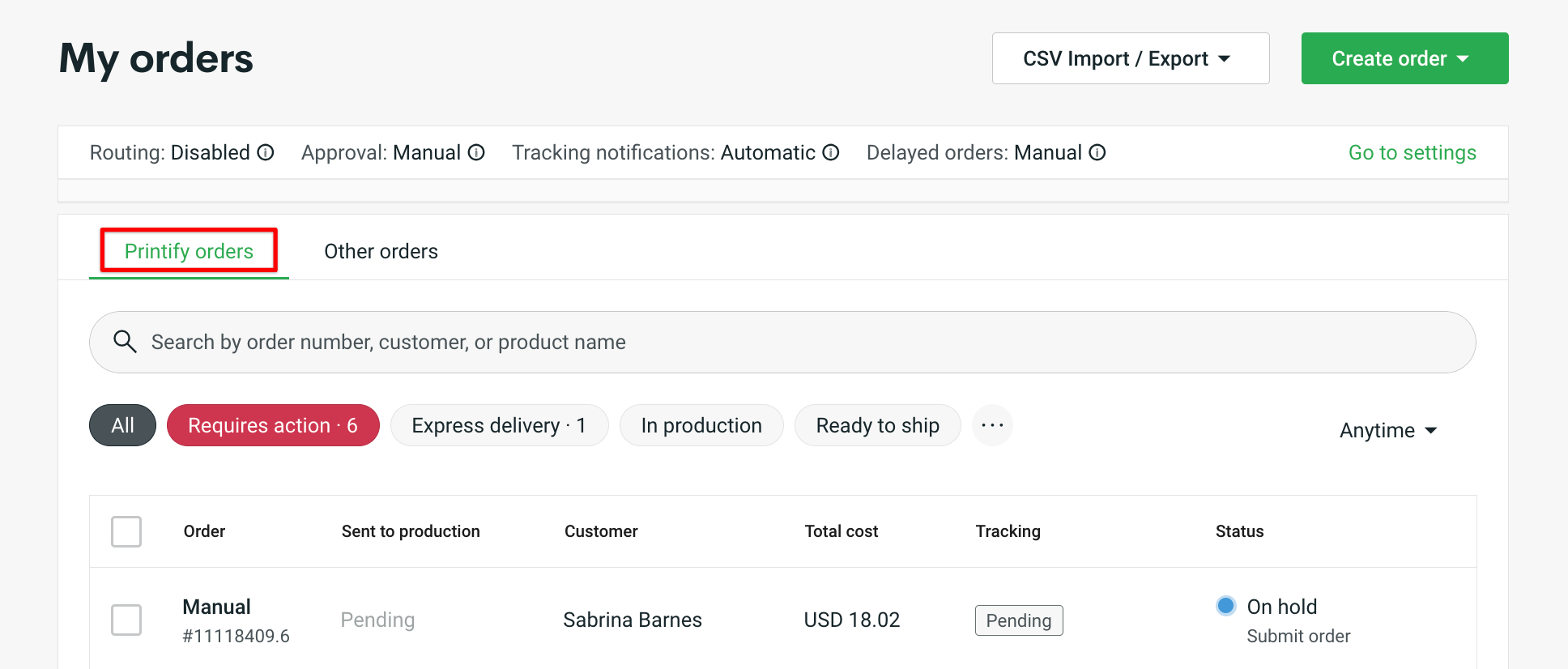
Task: Switch to the Printify orders tab
Action: click(x=189, y=251)
